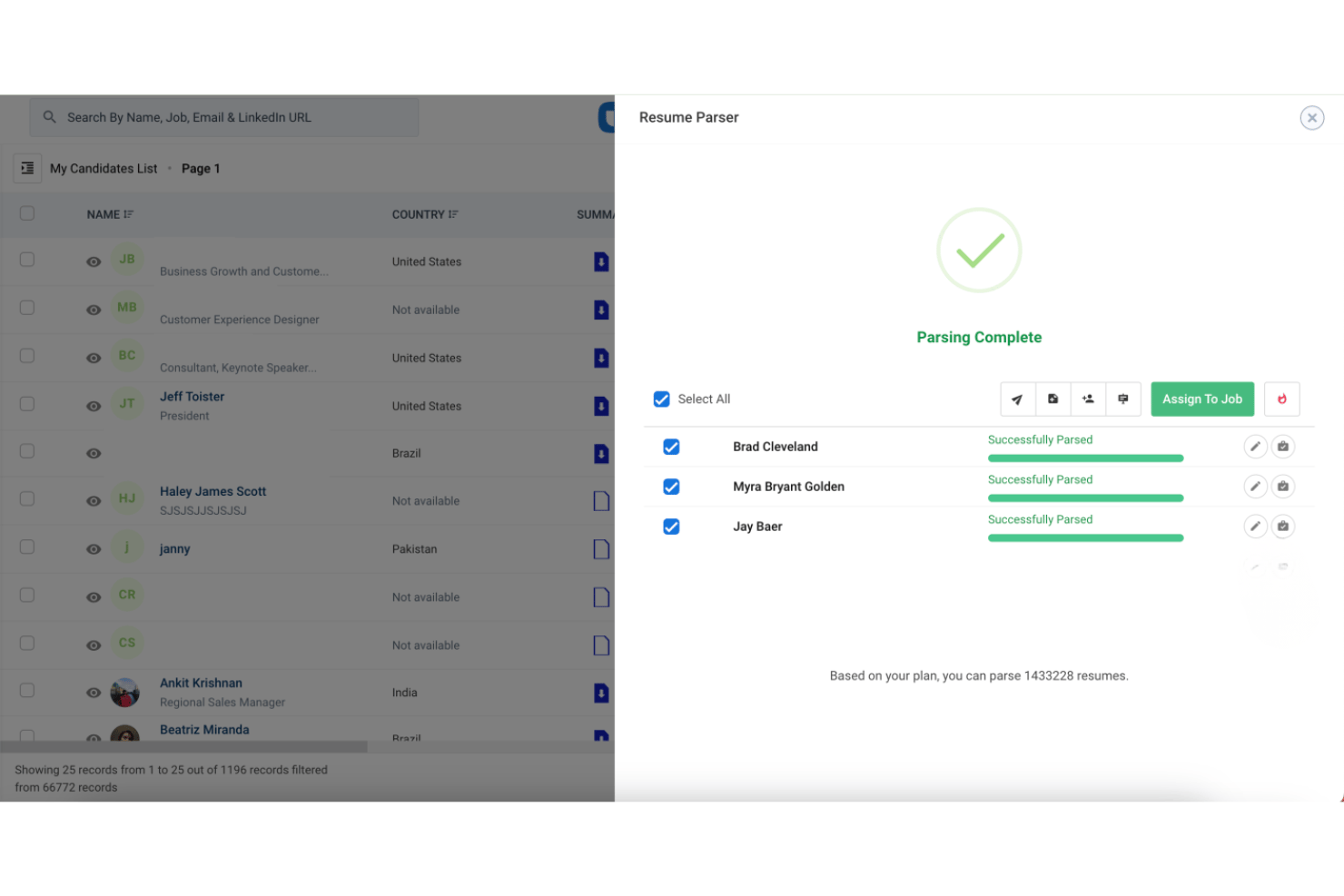Click the JB avatar icon
The height and width of the screenshot is (896, 1344).
point(127,260)
